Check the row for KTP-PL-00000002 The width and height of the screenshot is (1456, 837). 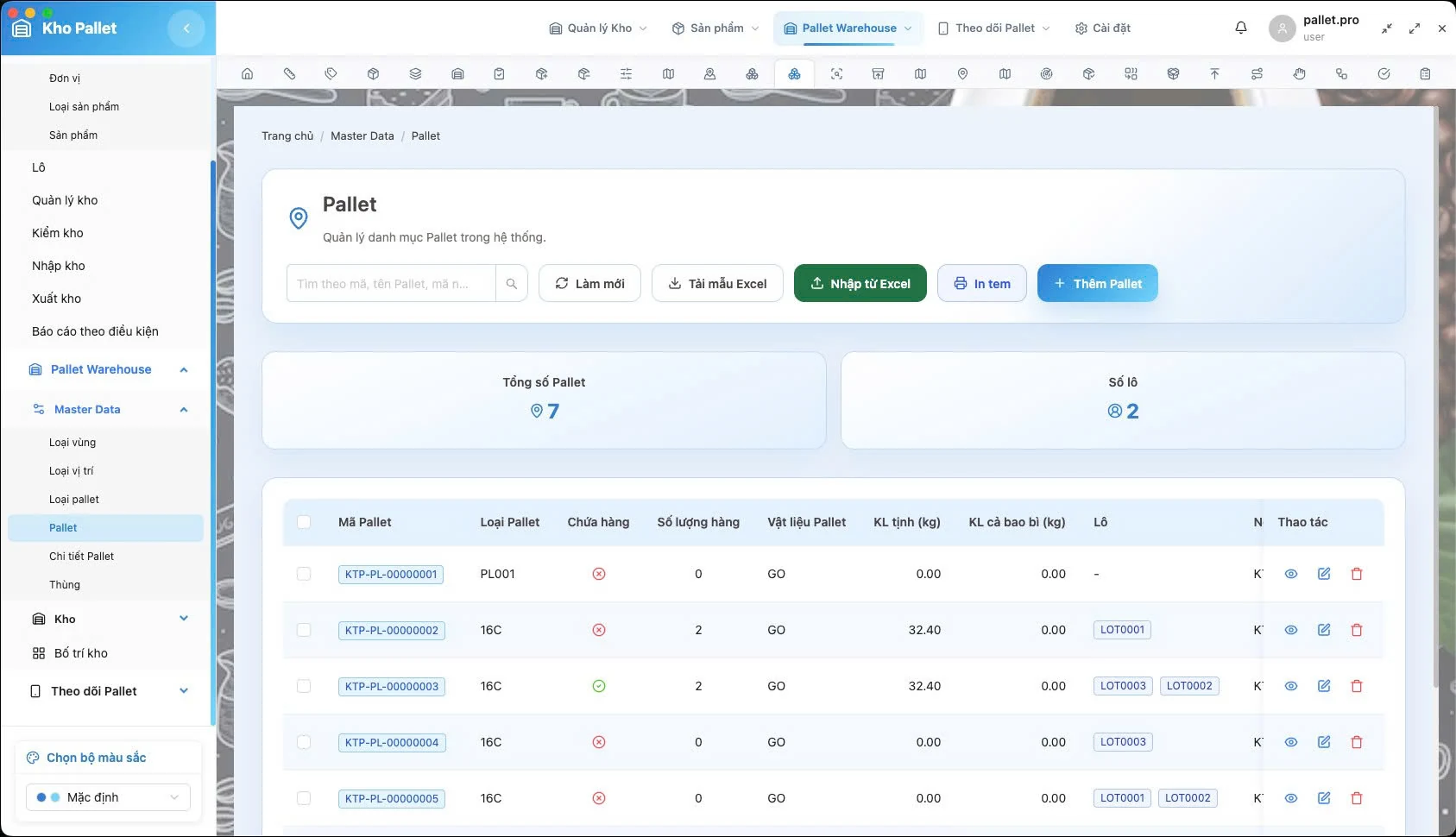coord(304,630)
